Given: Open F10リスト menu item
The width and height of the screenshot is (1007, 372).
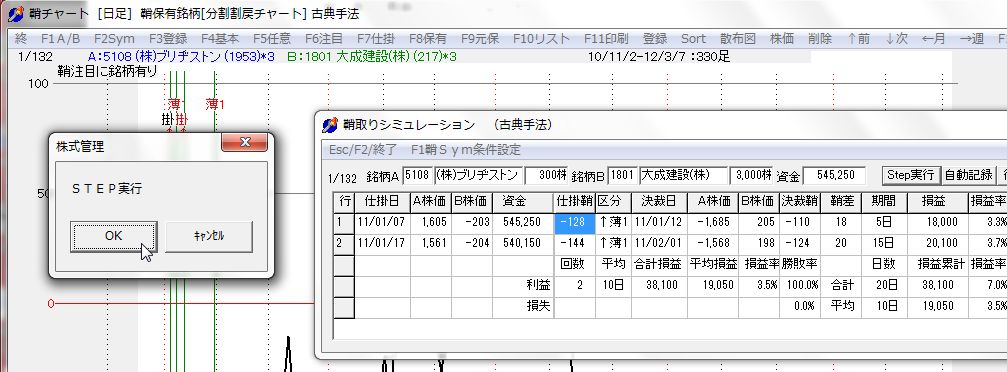Looking at the screenshot, I should point(541,39).
